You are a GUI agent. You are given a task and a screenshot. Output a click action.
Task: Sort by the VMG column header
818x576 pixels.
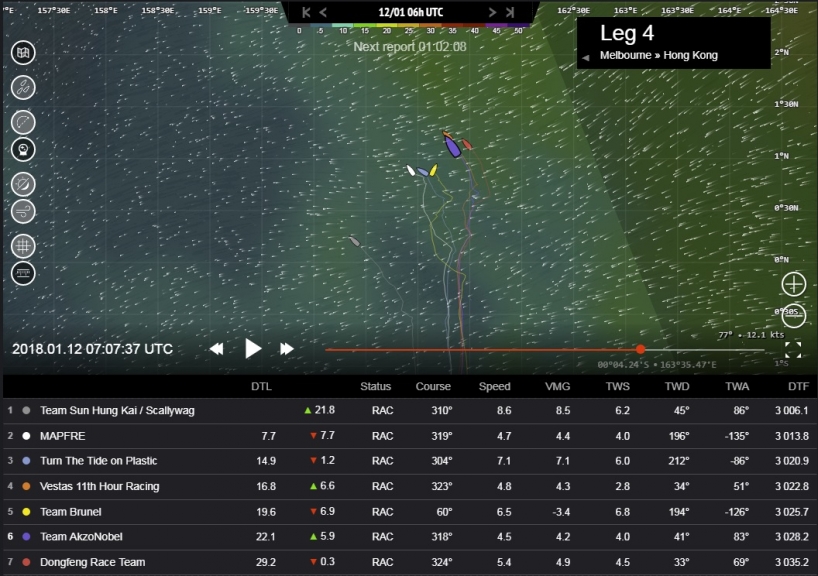[557, 386]
